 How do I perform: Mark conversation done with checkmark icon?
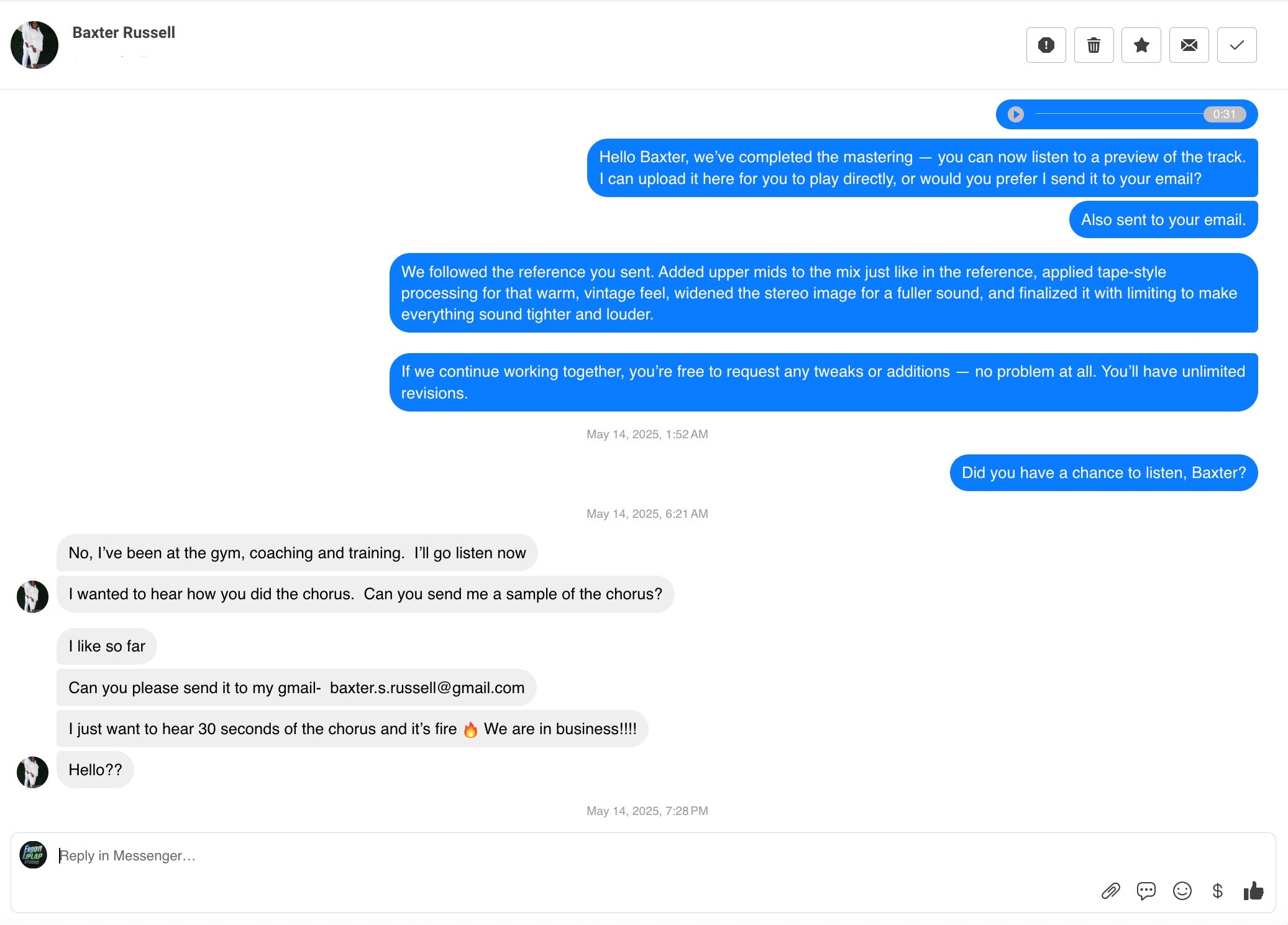click(1236, 45)
